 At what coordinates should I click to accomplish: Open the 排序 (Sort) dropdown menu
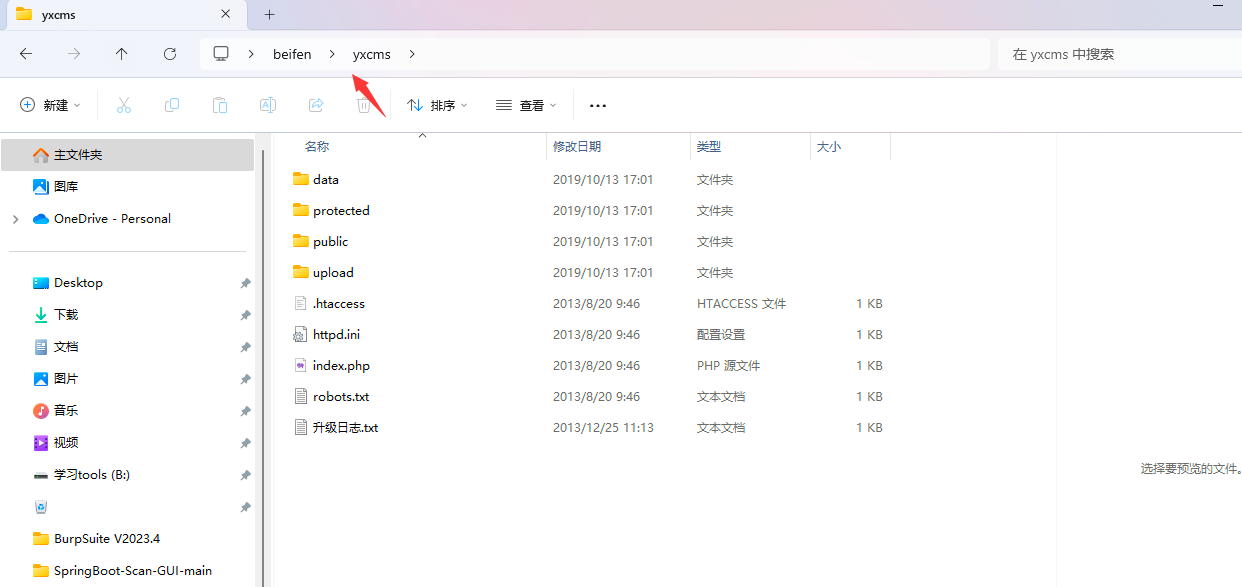437,105
